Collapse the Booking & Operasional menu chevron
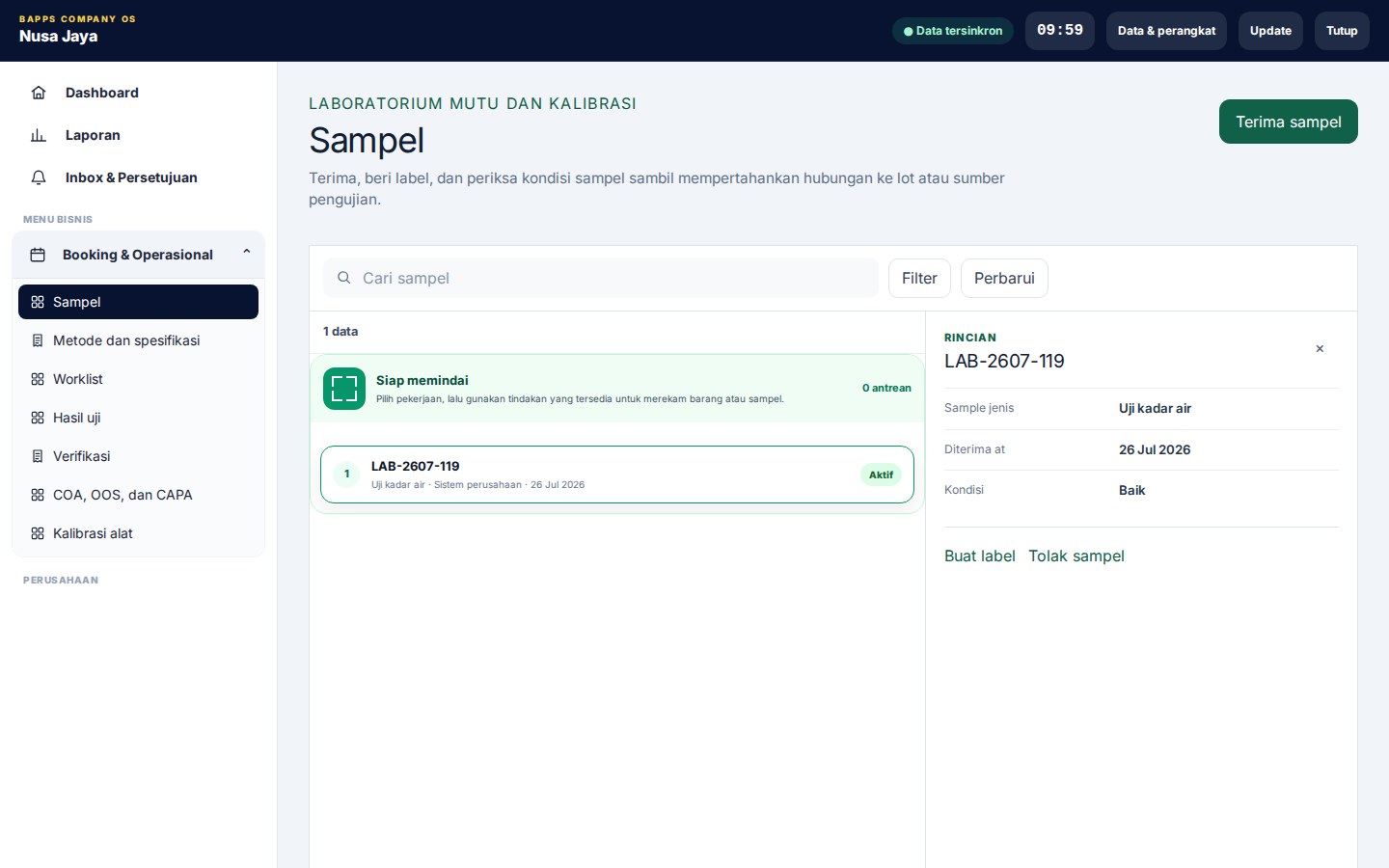Image resolution: width=1389 pixels, height=868 pixels. pos(247,252)
